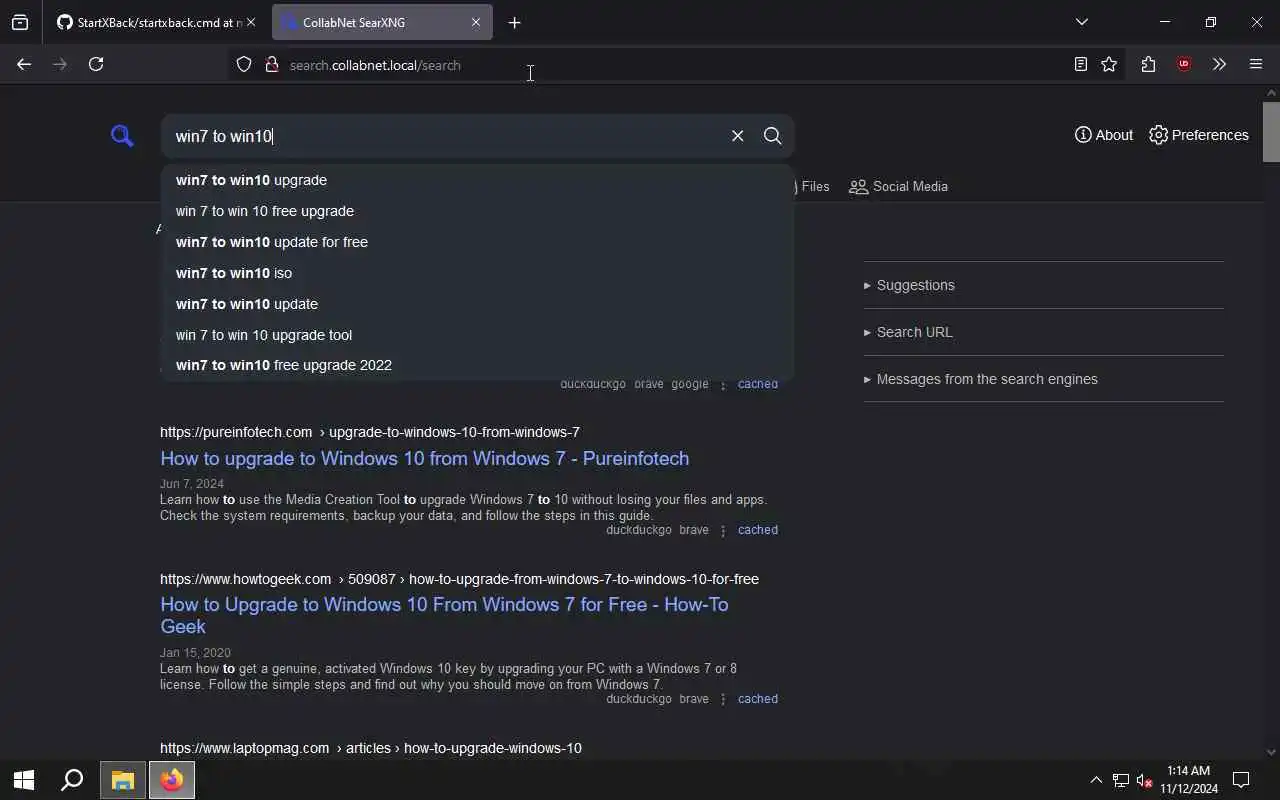Open taskbar clock and calendar
Image resolution: width=1280 pixels, height=800 pixels.
click(1189, 780)
